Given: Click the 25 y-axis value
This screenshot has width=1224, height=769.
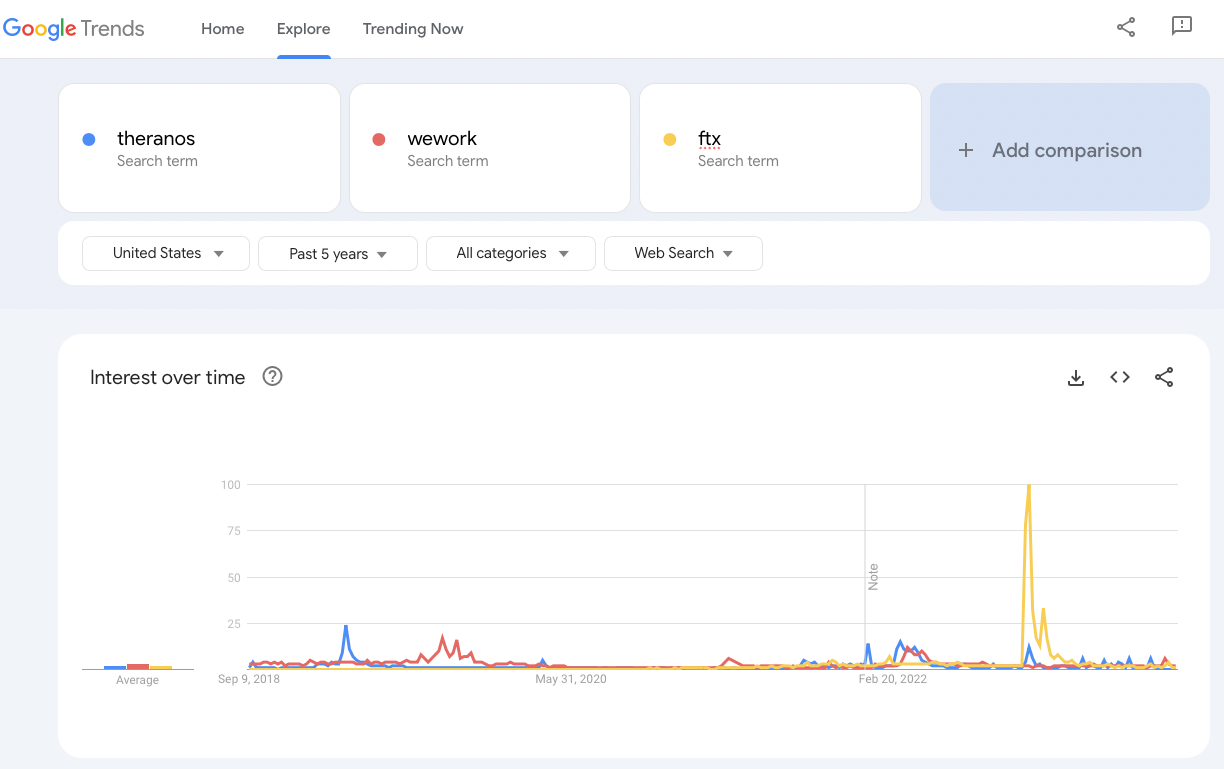Looking at the screenshot, I should click(234, 624).
